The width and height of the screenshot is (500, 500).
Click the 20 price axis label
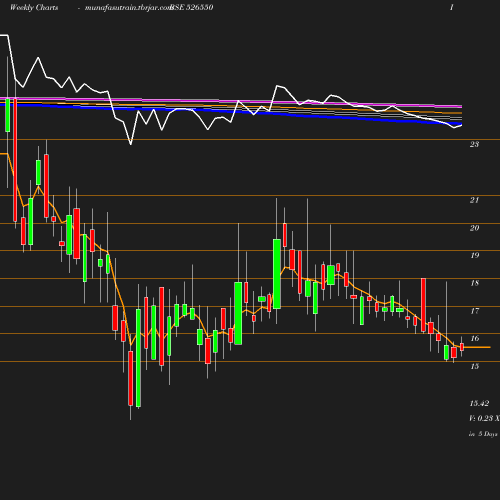click(x=474, y=228)
